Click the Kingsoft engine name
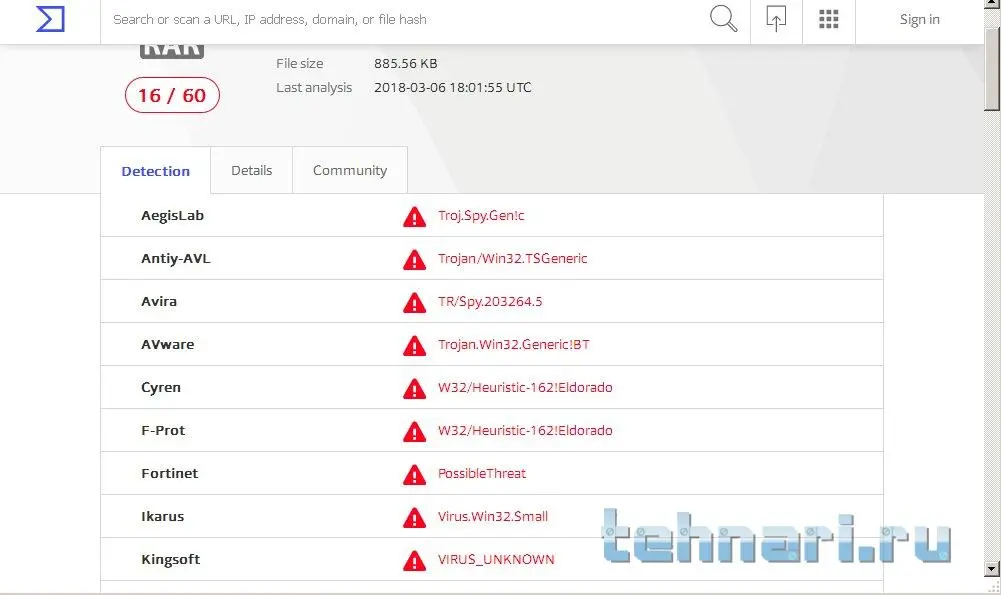Screen dimensions: 1001x595 coord(170,559)
